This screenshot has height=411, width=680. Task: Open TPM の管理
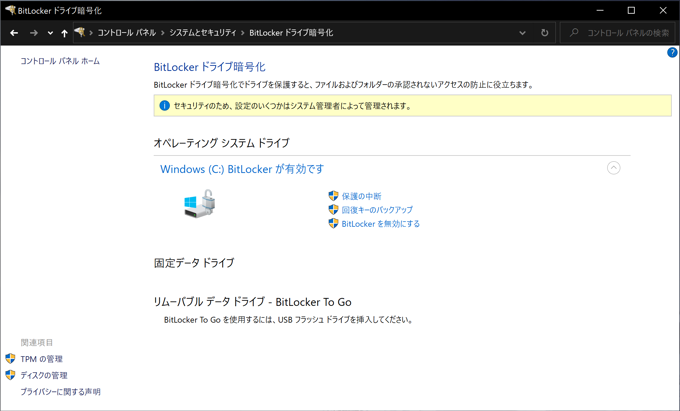point(42,359)
